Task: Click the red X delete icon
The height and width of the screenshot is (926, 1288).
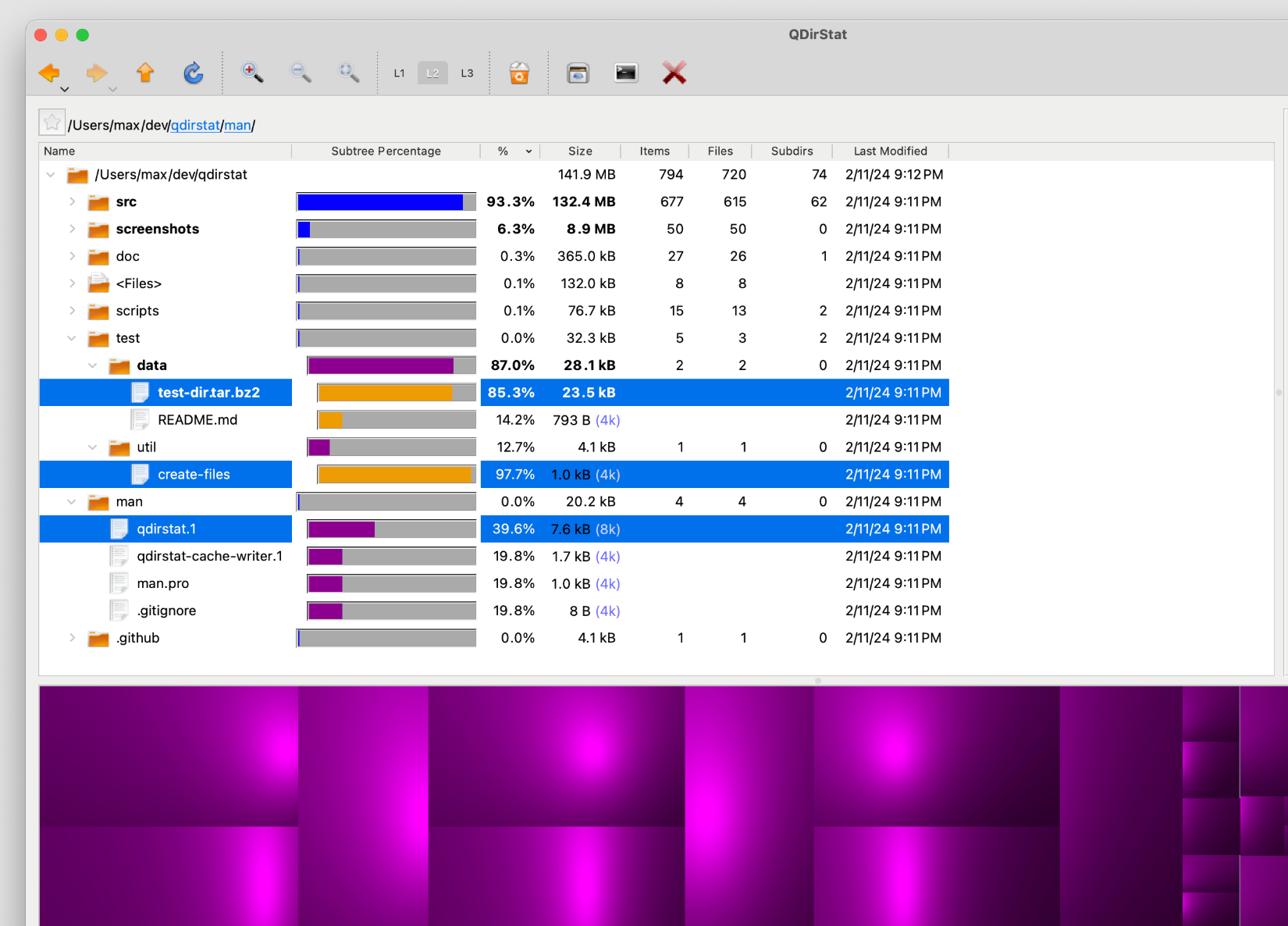Action: click(x=674, y=73)
